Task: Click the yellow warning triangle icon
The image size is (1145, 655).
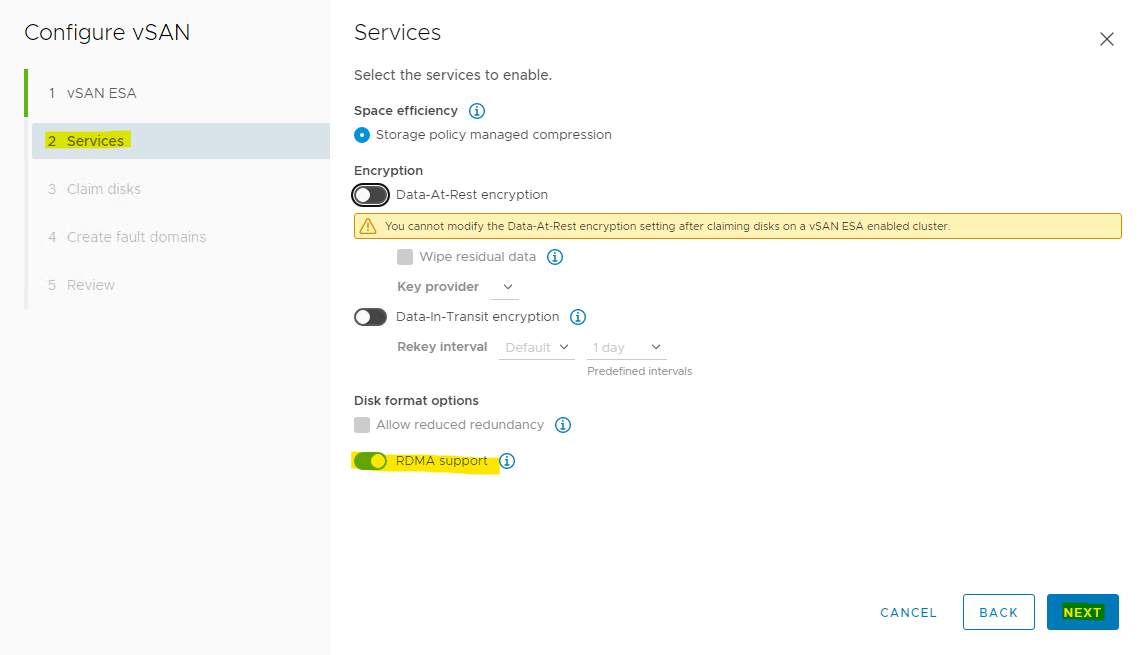Action: click(x=368, y=226)
